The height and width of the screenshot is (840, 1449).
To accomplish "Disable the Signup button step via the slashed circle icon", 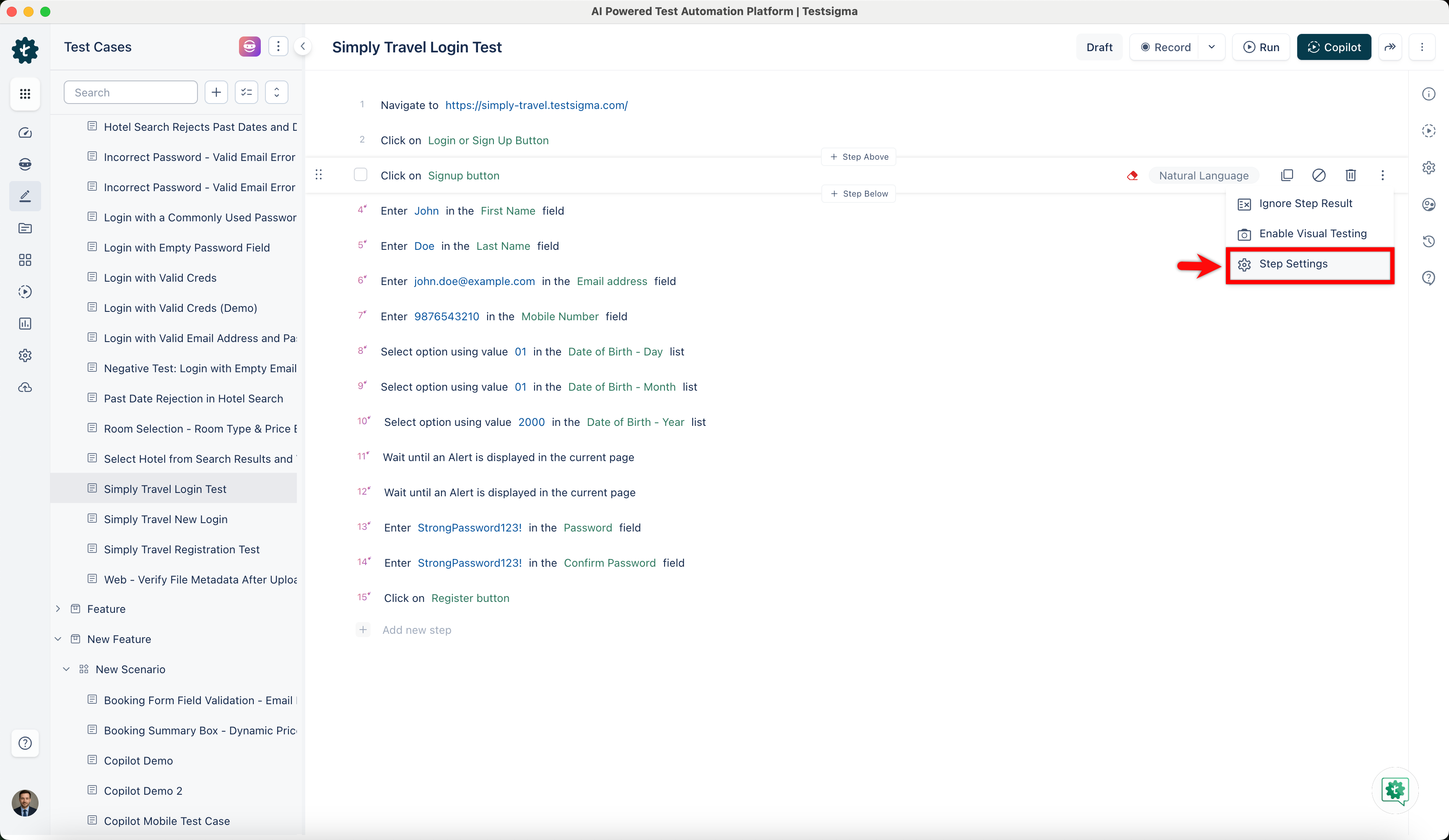I will tap(1319, 175).
